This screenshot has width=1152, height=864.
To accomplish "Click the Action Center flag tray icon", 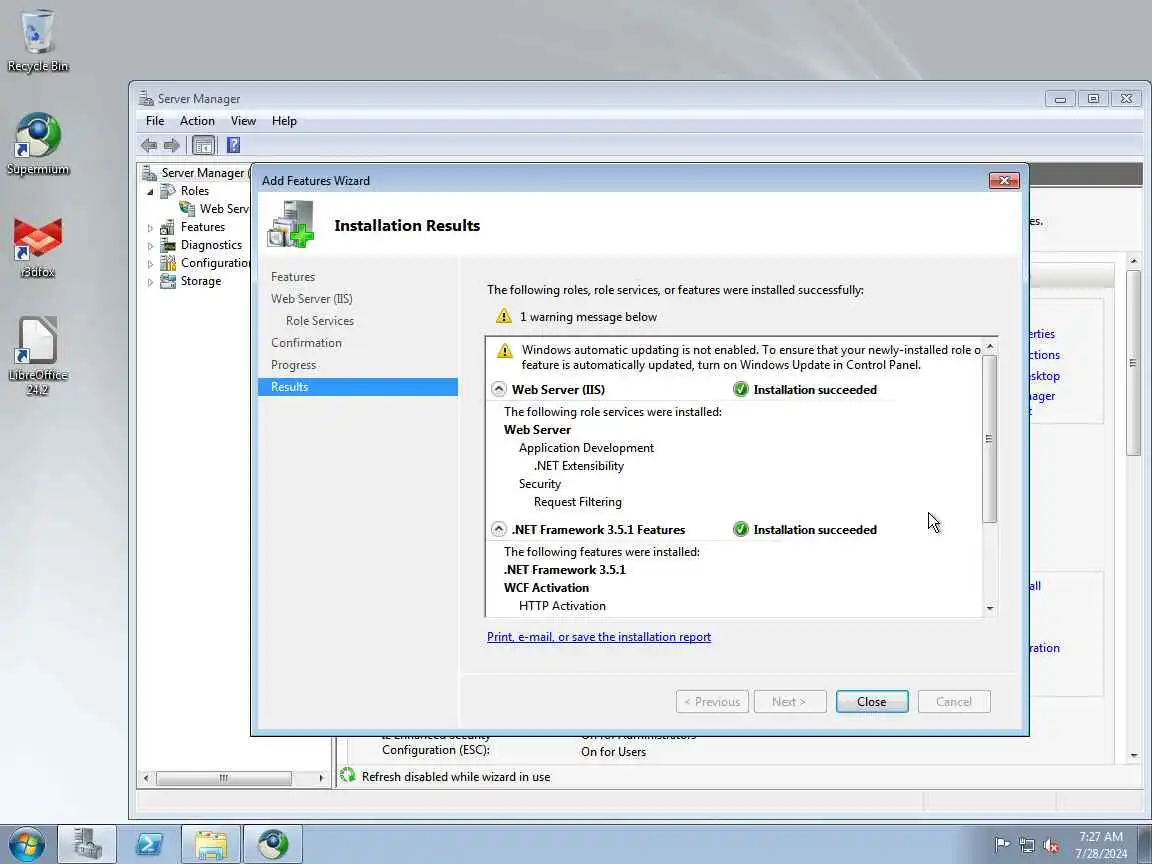I will coord(1001,845).
